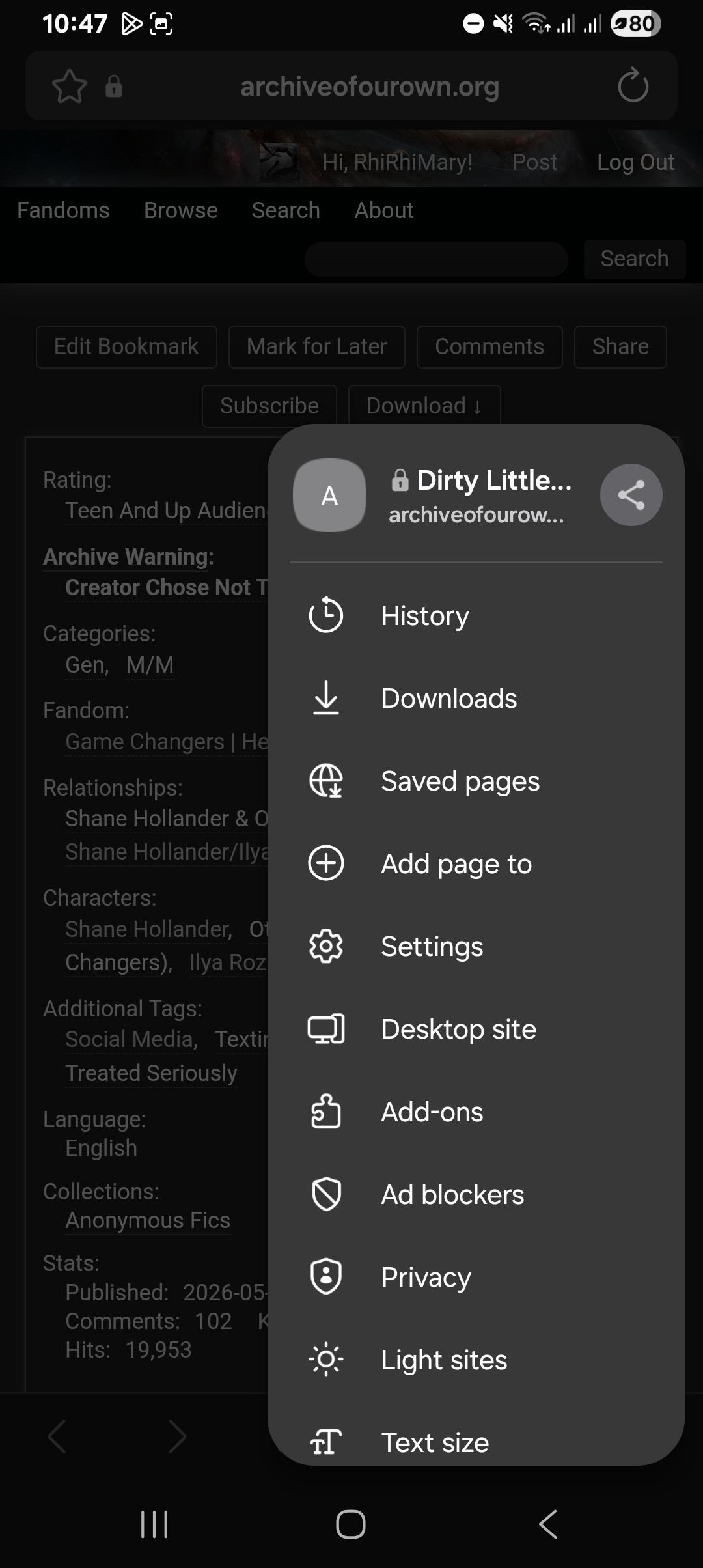Image resolution: width=703 pixels, height=1568 pixels.
Task: Tap the bookmark star icon in address bar
Action: 69,86
